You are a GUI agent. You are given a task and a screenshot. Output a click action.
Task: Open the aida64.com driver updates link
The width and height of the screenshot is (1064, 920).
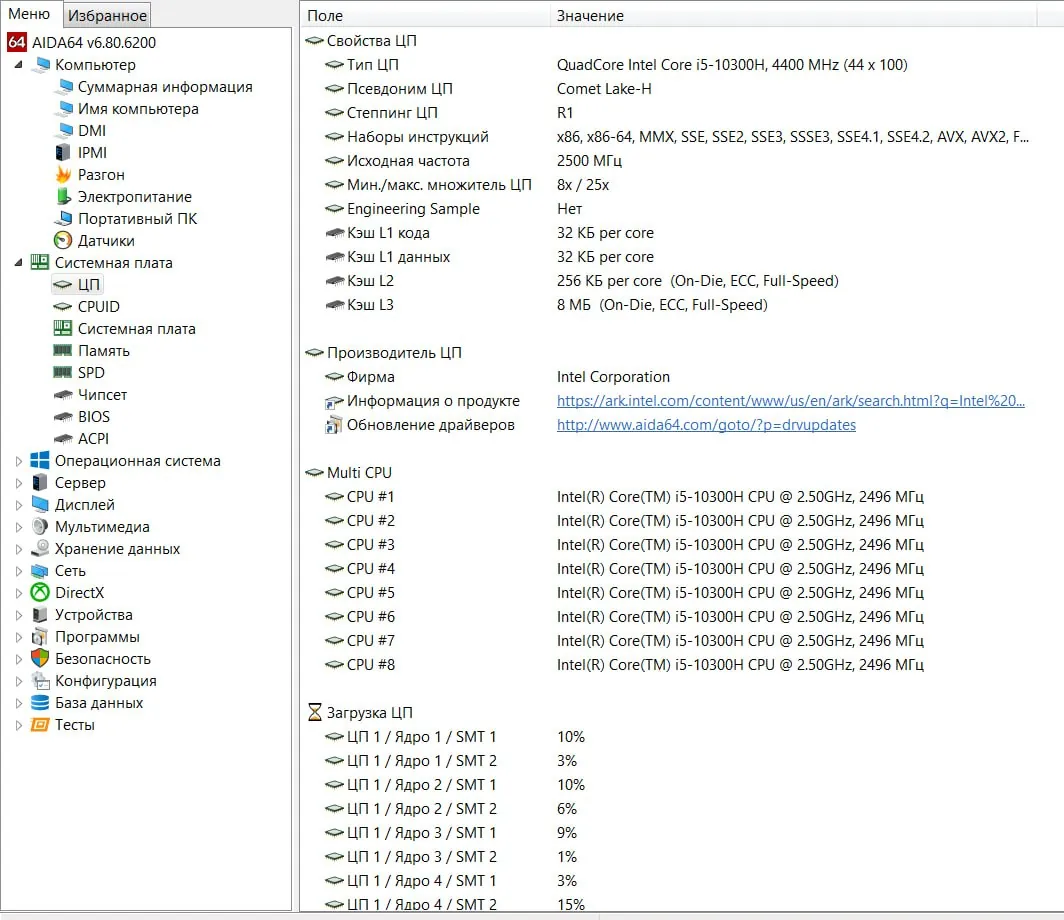point(706,425)
